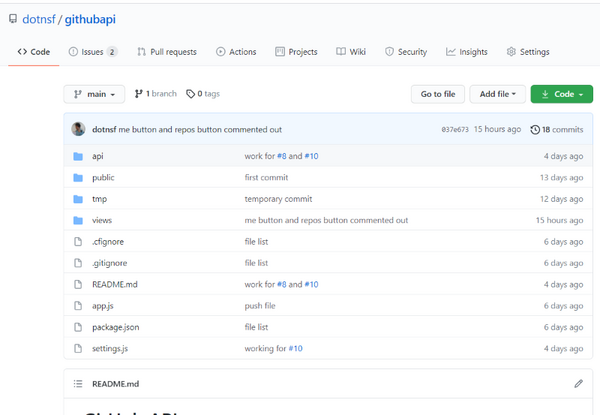Click the '12 days ago' timestamp on tmp row
This screenshot has height=415, width=600.
point(561,199)
